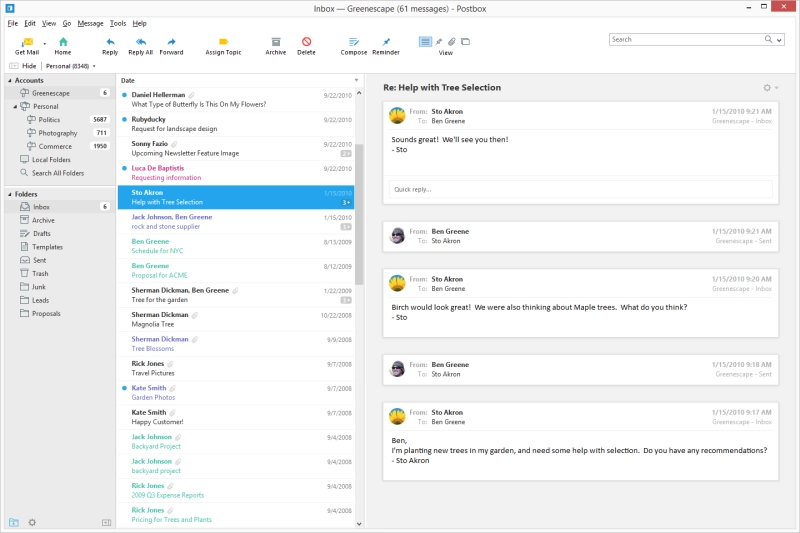Open the View menu
The height and width of the screenshot is (533, 800).
click(x=49, y=23)
